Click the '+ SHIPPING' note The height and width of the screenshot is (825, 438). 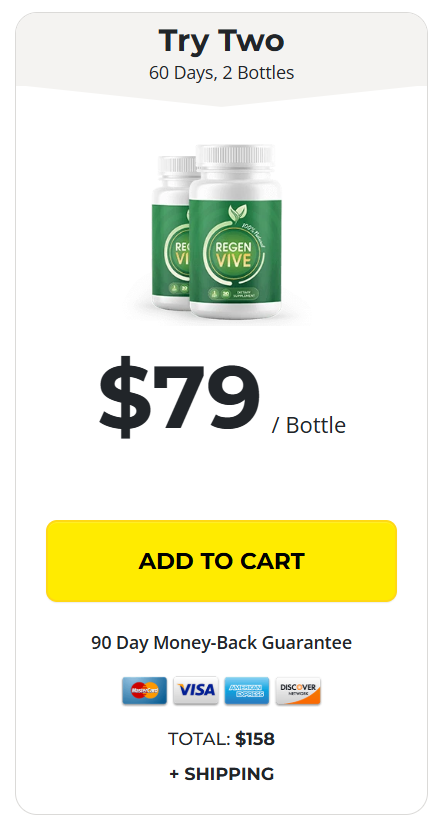pos(221,773)
